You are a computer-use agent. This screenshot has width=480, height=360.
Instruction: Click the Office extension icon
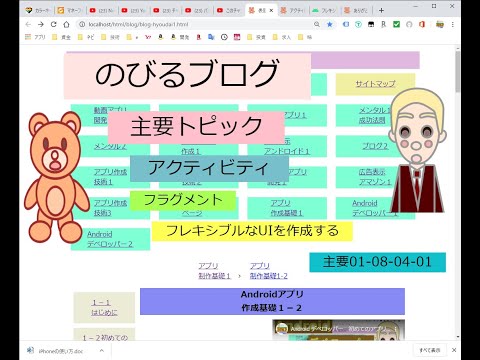tap(422, 24)
